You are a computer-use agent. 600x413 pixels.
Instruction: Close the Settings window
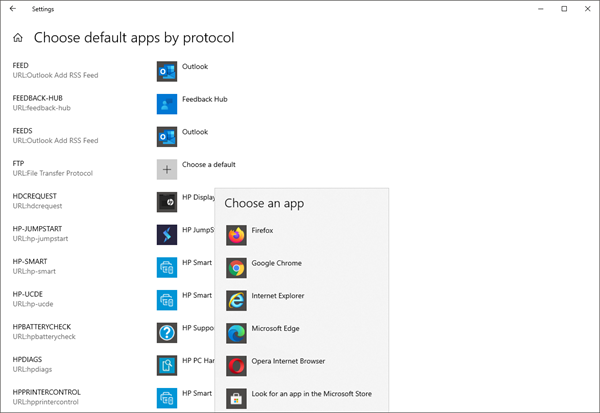click(x=588, y=8)
